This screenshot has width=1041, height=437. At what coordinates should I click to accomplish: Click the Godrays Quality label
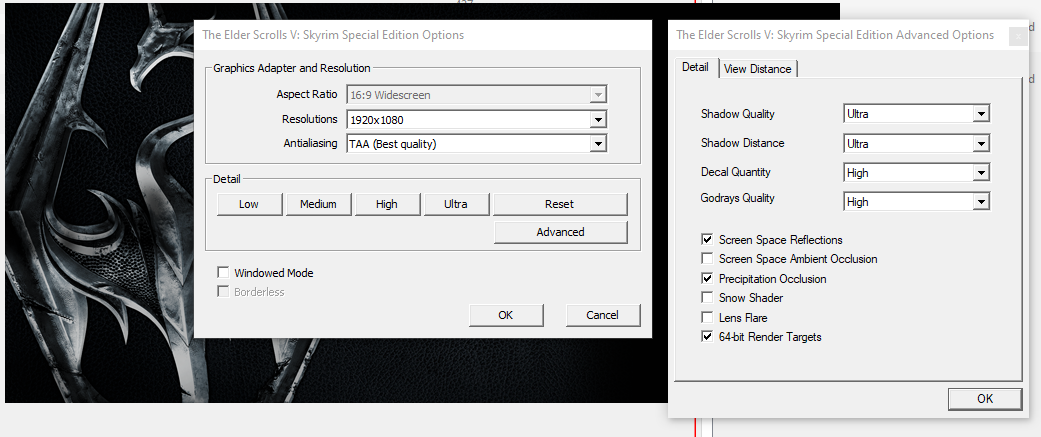(738, 198)
